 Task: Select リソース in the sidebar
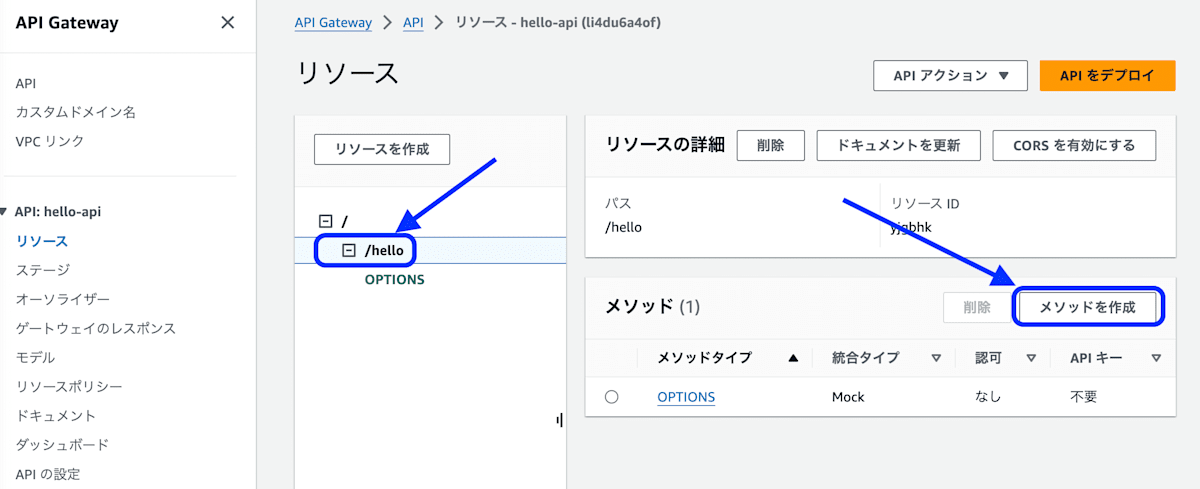coord(42,241)
